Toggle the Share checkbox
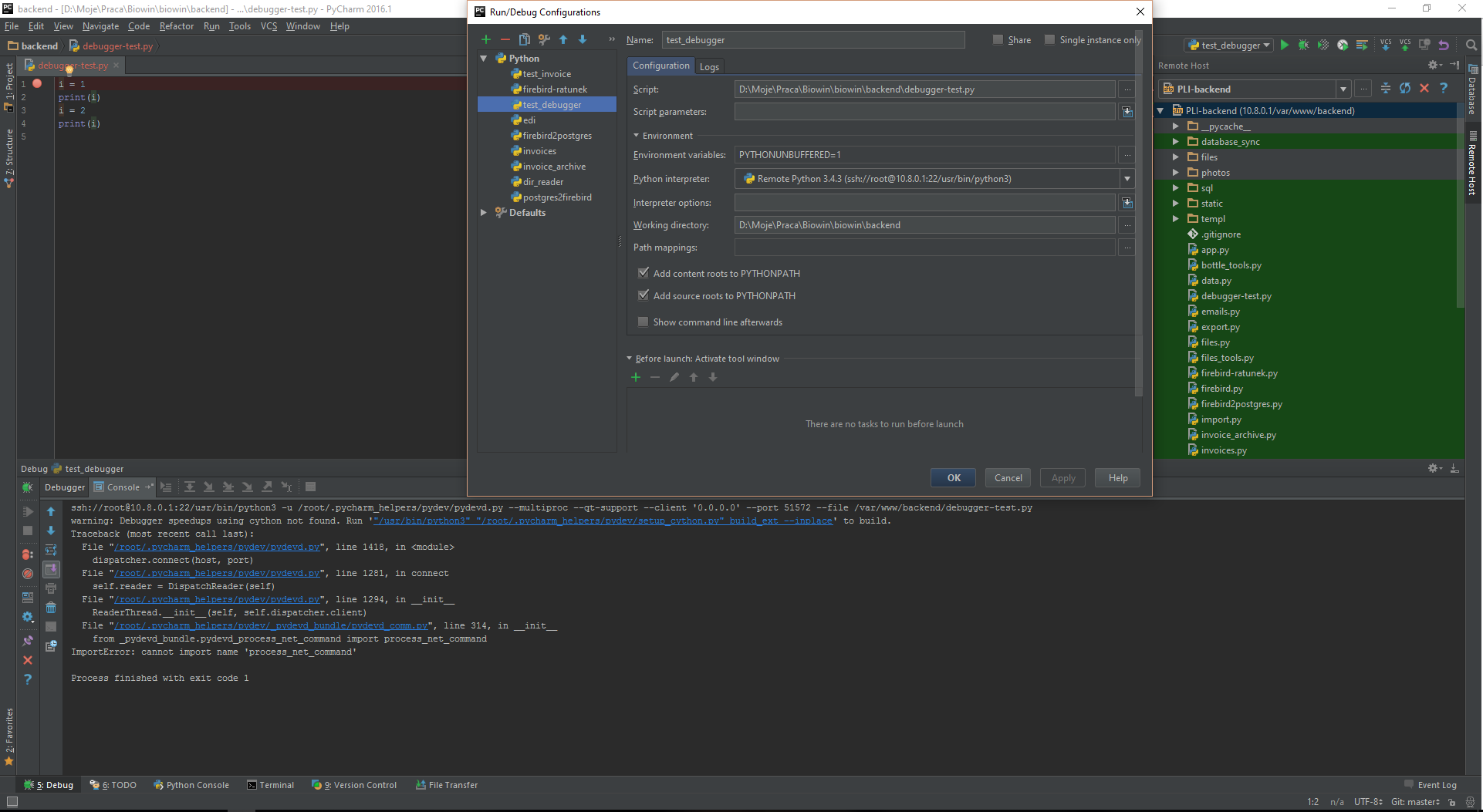This screenshot has width=1483, height=812. (998, 39)
